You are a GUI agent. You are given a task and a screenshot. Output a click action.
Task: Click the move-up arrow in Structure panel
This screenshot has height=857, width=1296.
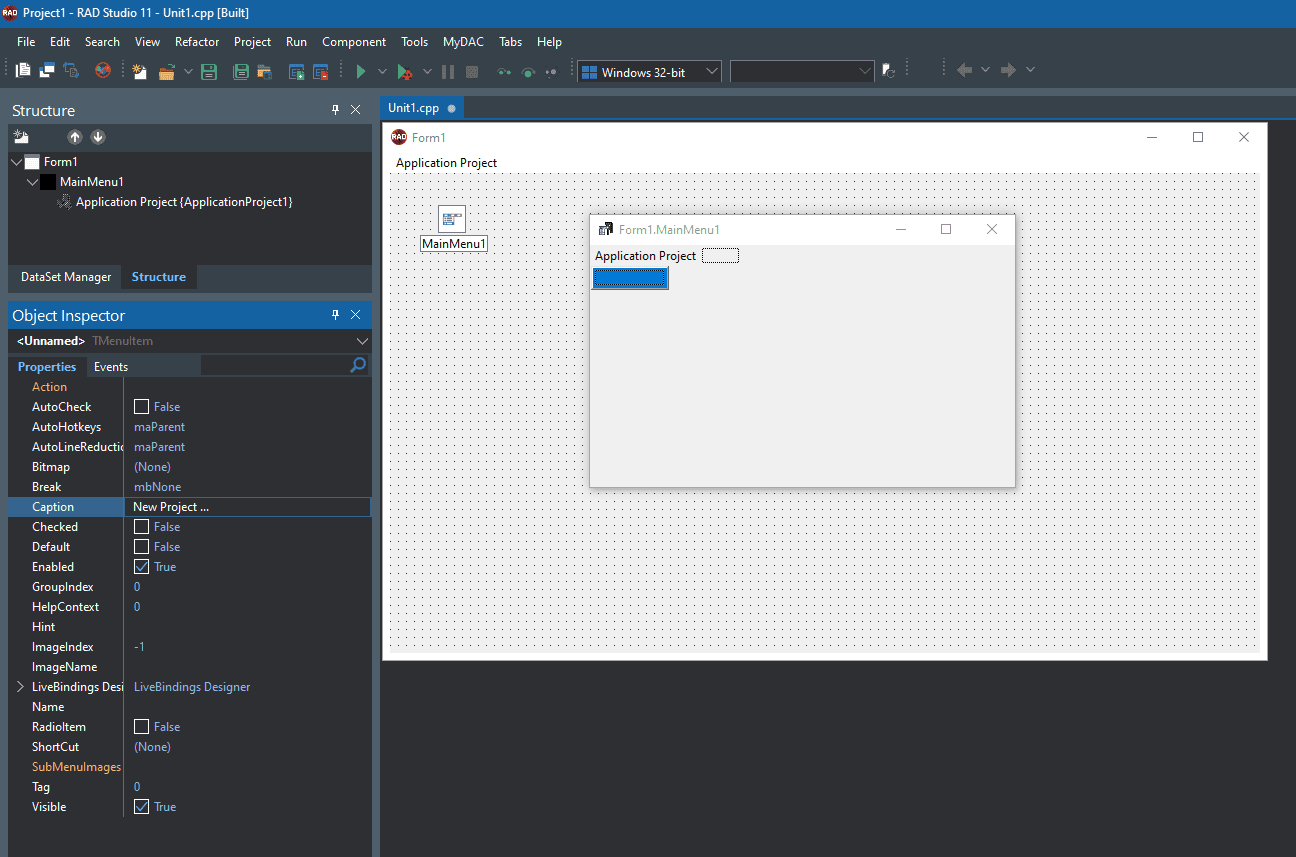pyautogui.click(x=75, y=137)
